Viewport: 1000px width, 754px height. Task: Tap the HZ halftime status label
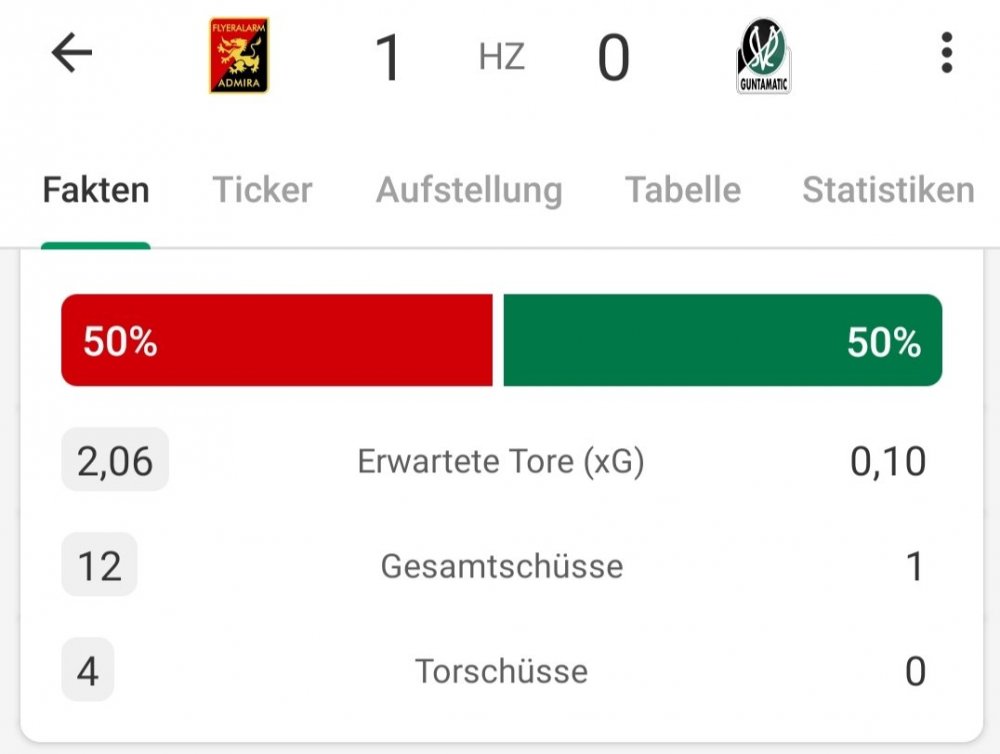point(502,57)
